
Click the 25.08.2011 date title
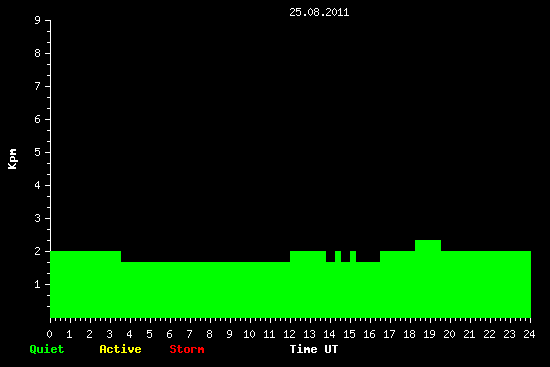(319, 12)
